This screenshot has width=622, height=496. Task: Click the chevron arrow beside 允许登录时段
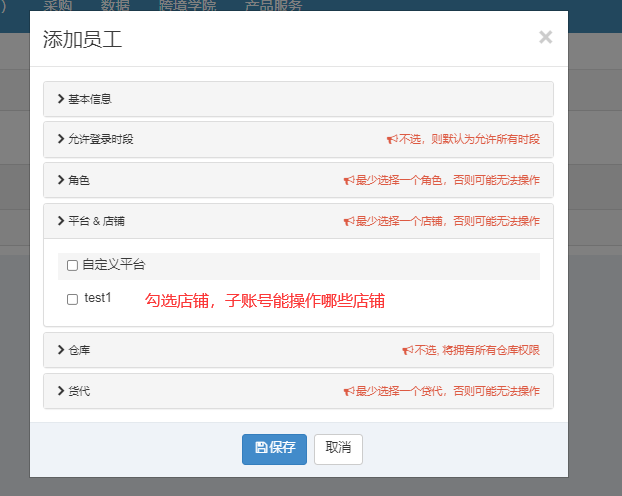click(x=61, y=139)
